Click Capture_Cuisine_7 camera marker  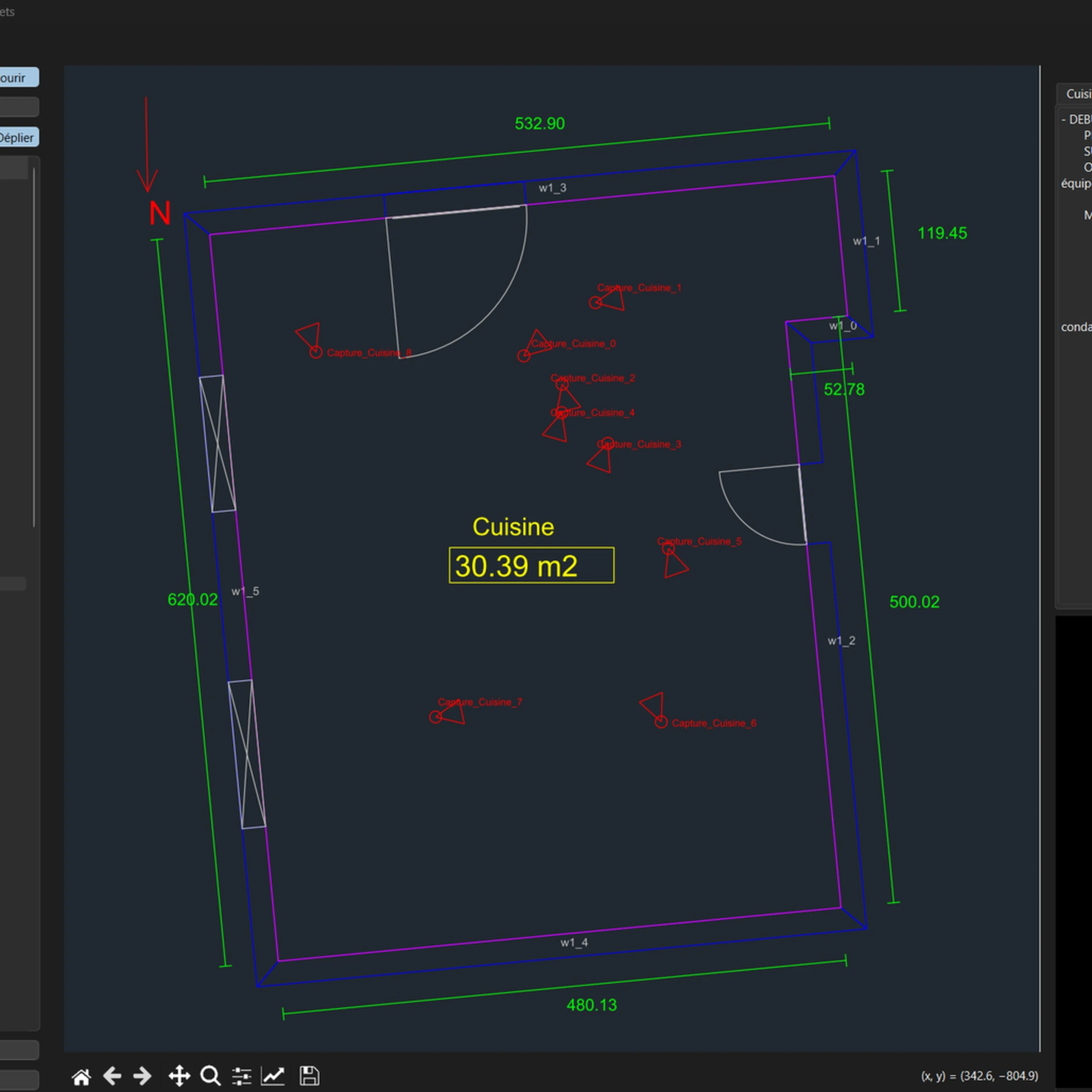[x=436, y=717]
